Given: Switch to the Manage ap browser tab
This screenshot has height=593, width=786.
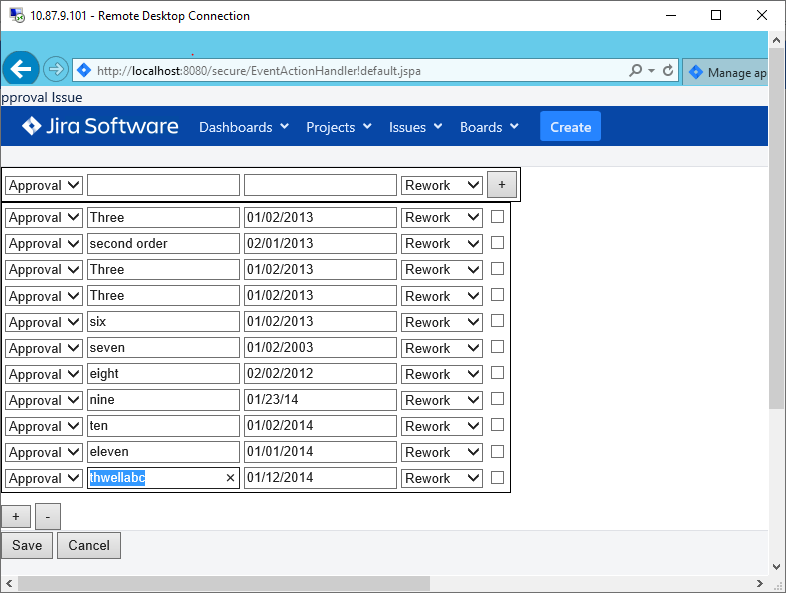Looking at the screenshot, I should point(725,72).
